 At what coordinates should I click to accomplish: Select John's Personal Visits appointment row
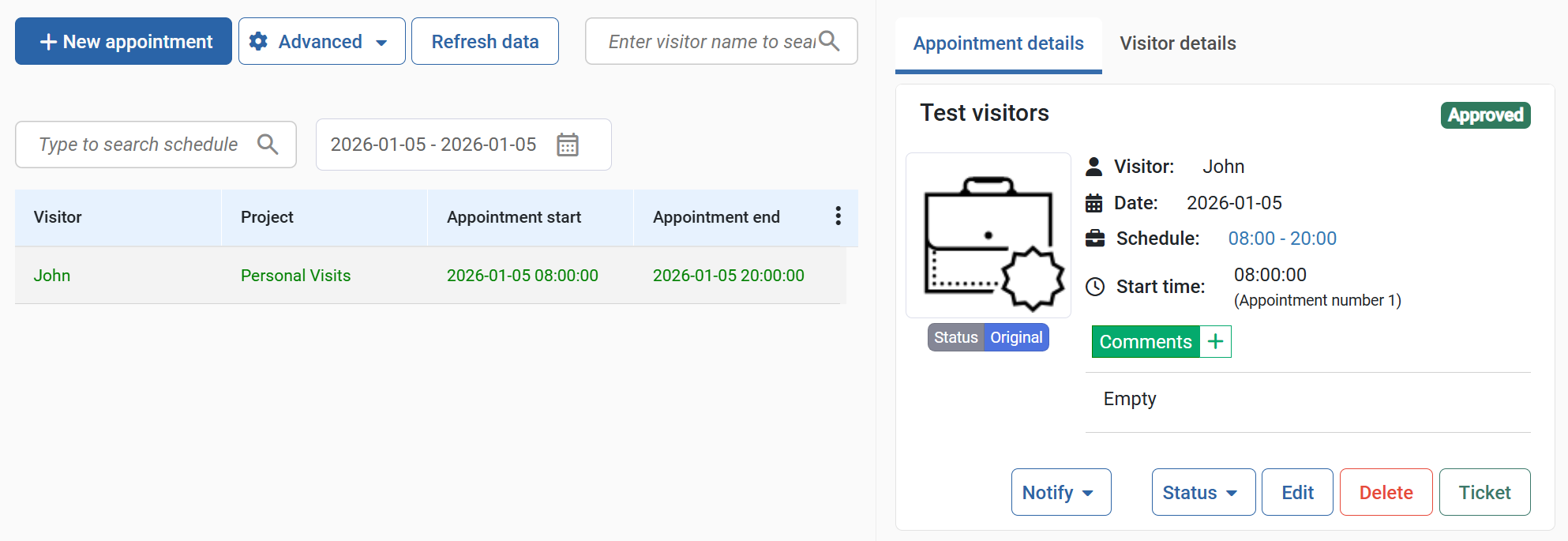(430, 276)
